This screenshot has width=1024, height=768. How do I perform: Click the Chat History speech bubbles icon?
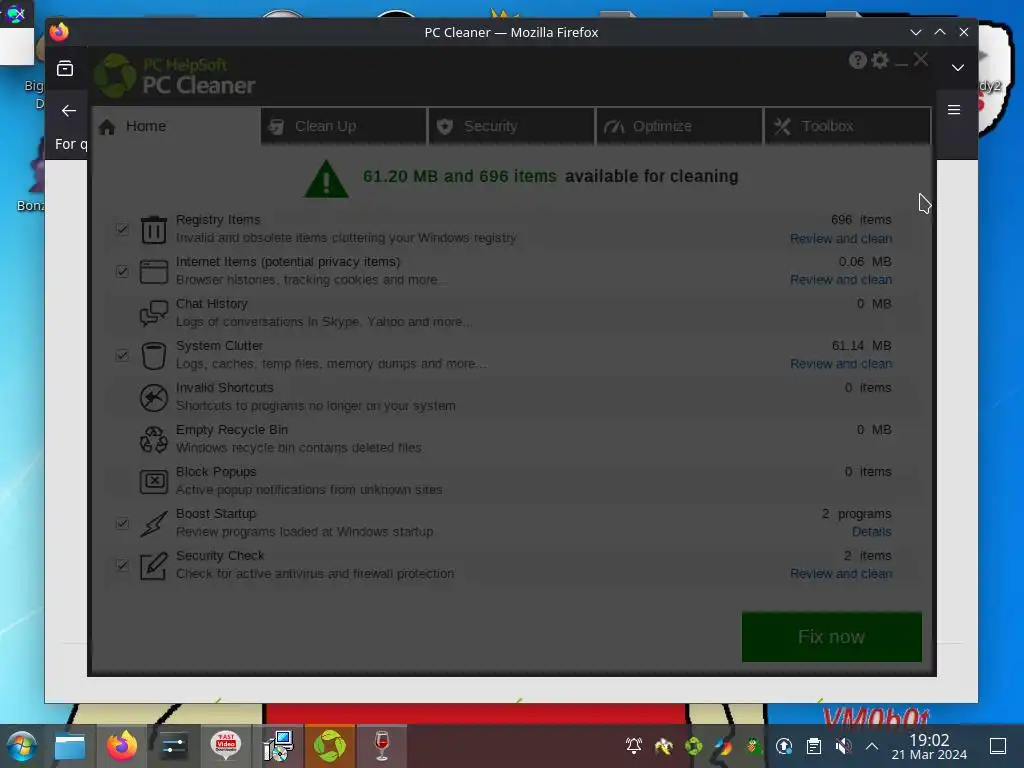154,313
